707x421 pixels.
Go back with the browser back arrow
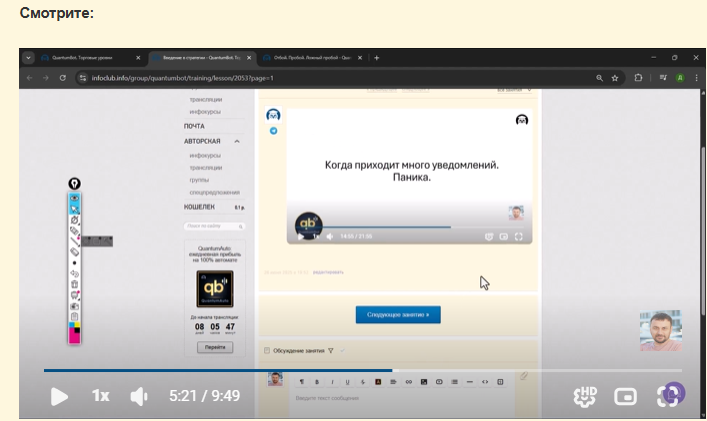point(29,78)
